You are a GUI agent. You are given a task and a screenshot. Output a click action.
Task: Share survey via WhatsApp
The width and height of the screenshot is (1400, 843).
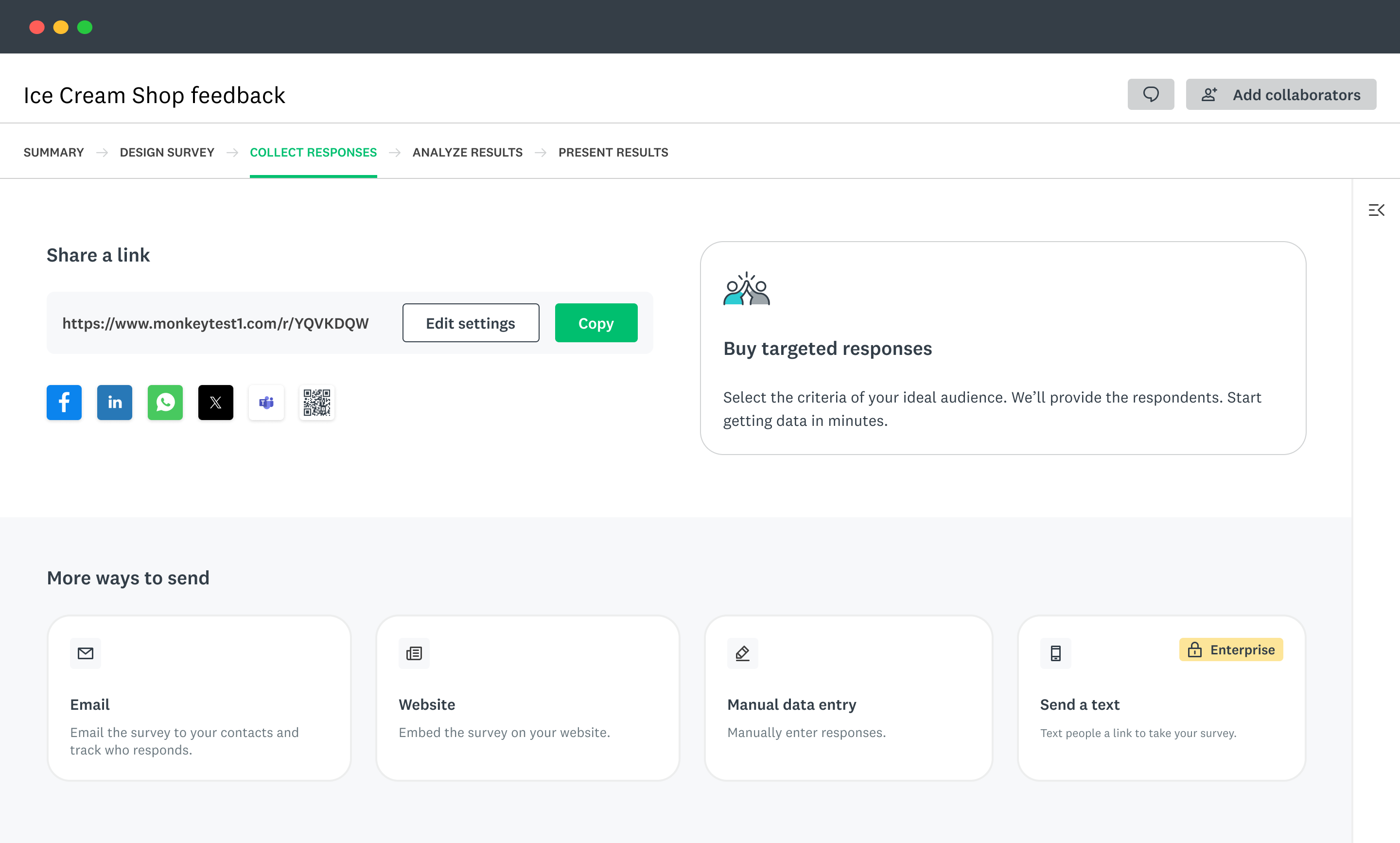(165, 402)
